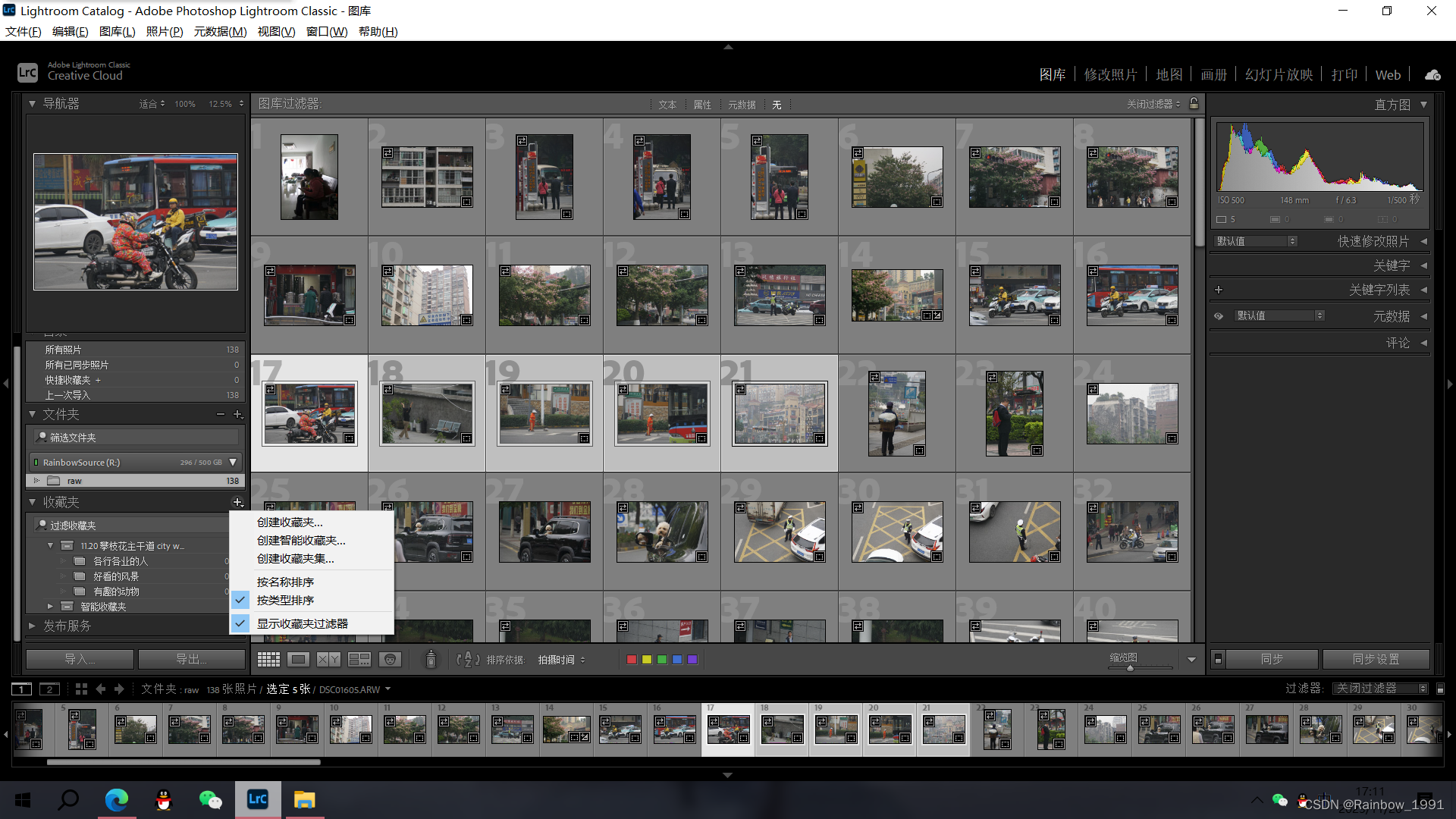Apply green color label swatch
Image resolution: width=1456 pixels, height=819 pixels.
662,660
